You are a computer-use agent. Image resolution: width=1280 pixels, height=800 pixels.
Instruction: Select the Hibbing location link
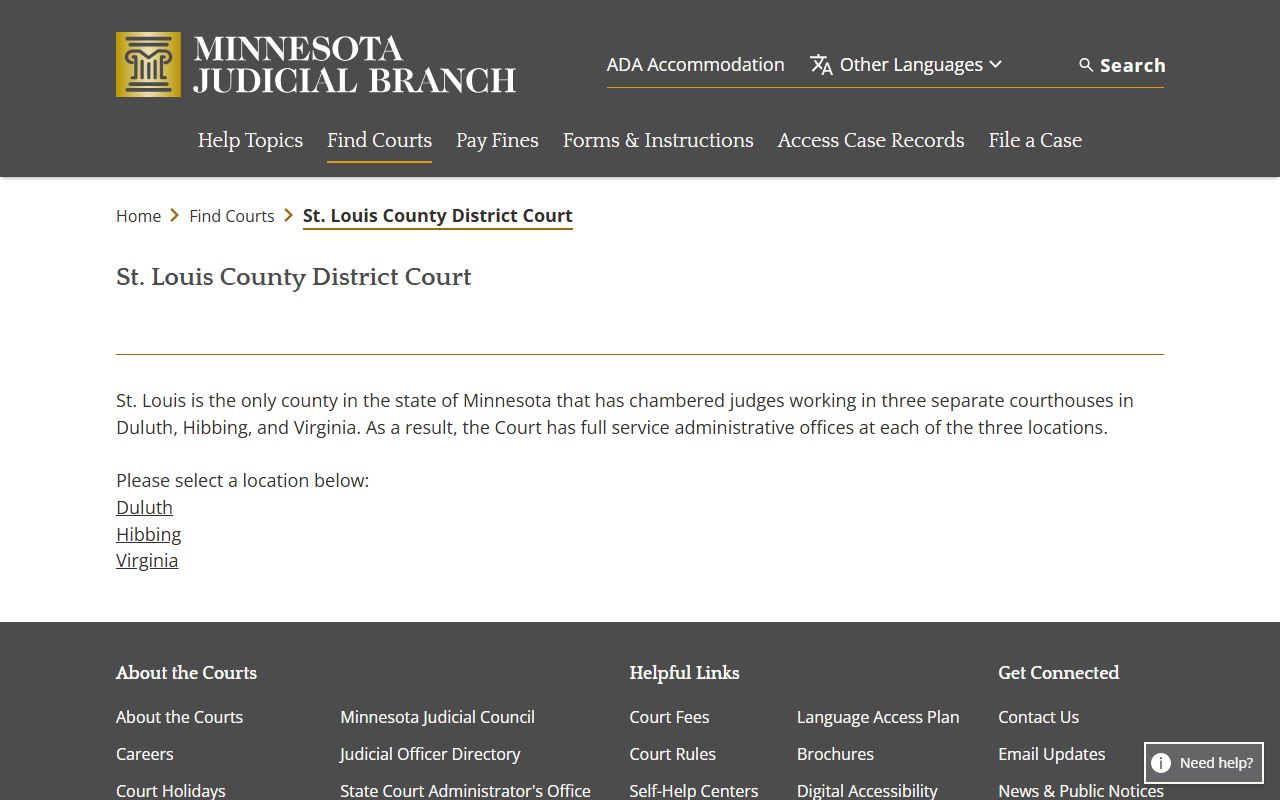[148, 534]
